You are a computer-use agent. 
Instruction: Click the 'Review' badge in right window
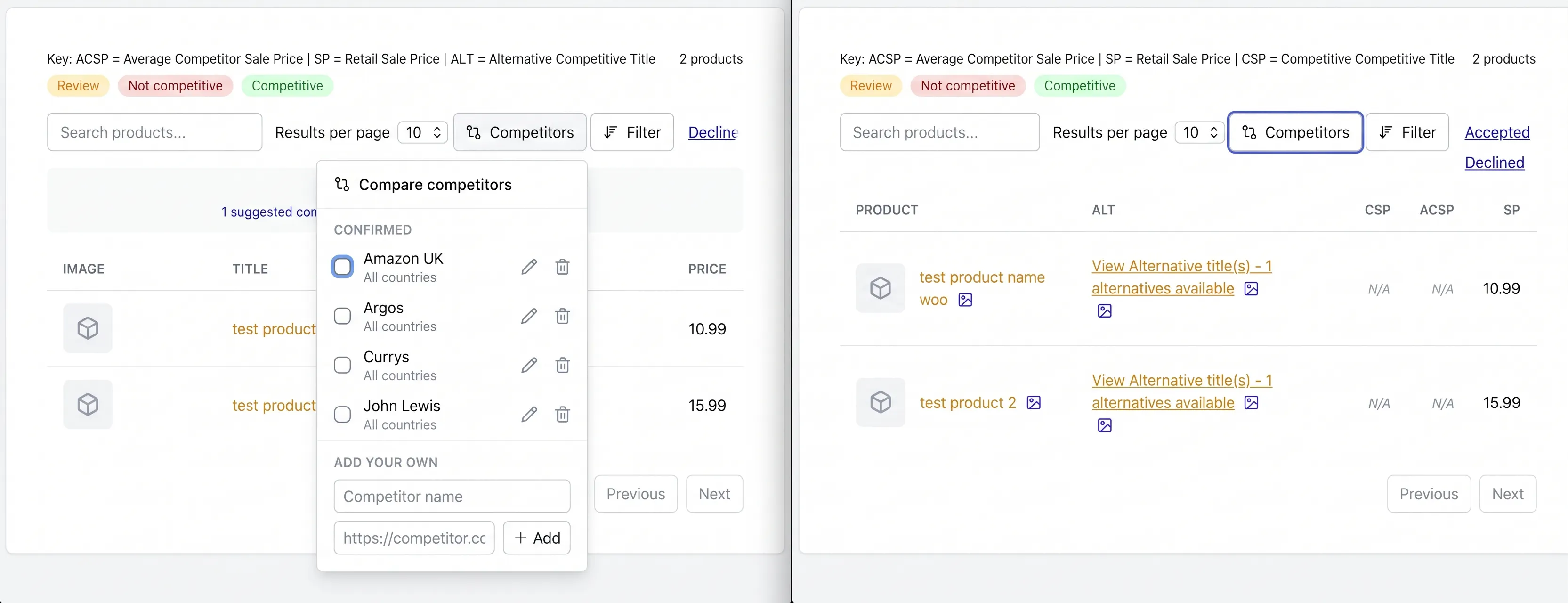click(871, 86)
